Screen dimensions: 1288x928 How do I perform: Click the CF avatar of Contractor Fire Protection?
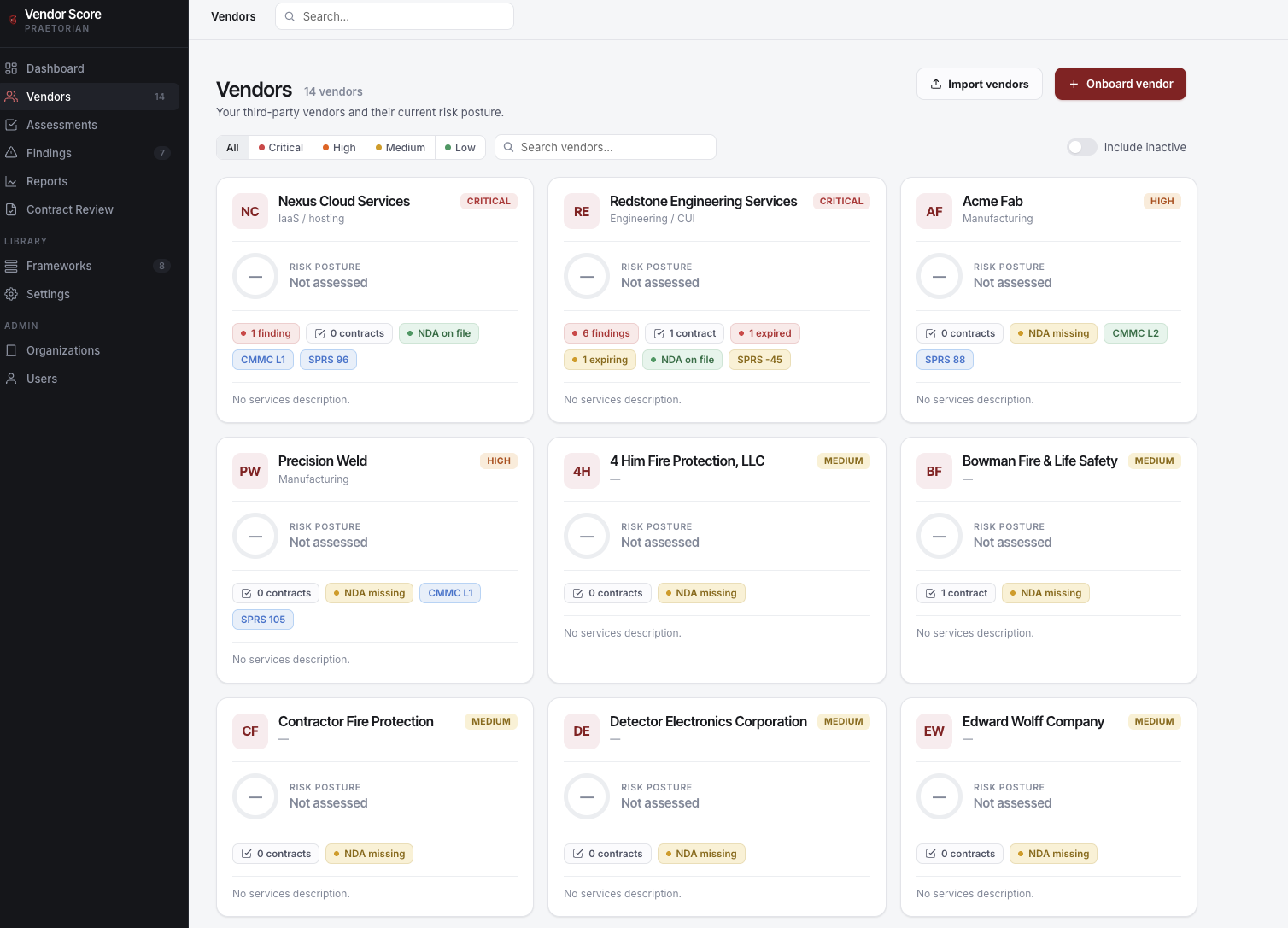pyautogui.click(x=250, y=731)
